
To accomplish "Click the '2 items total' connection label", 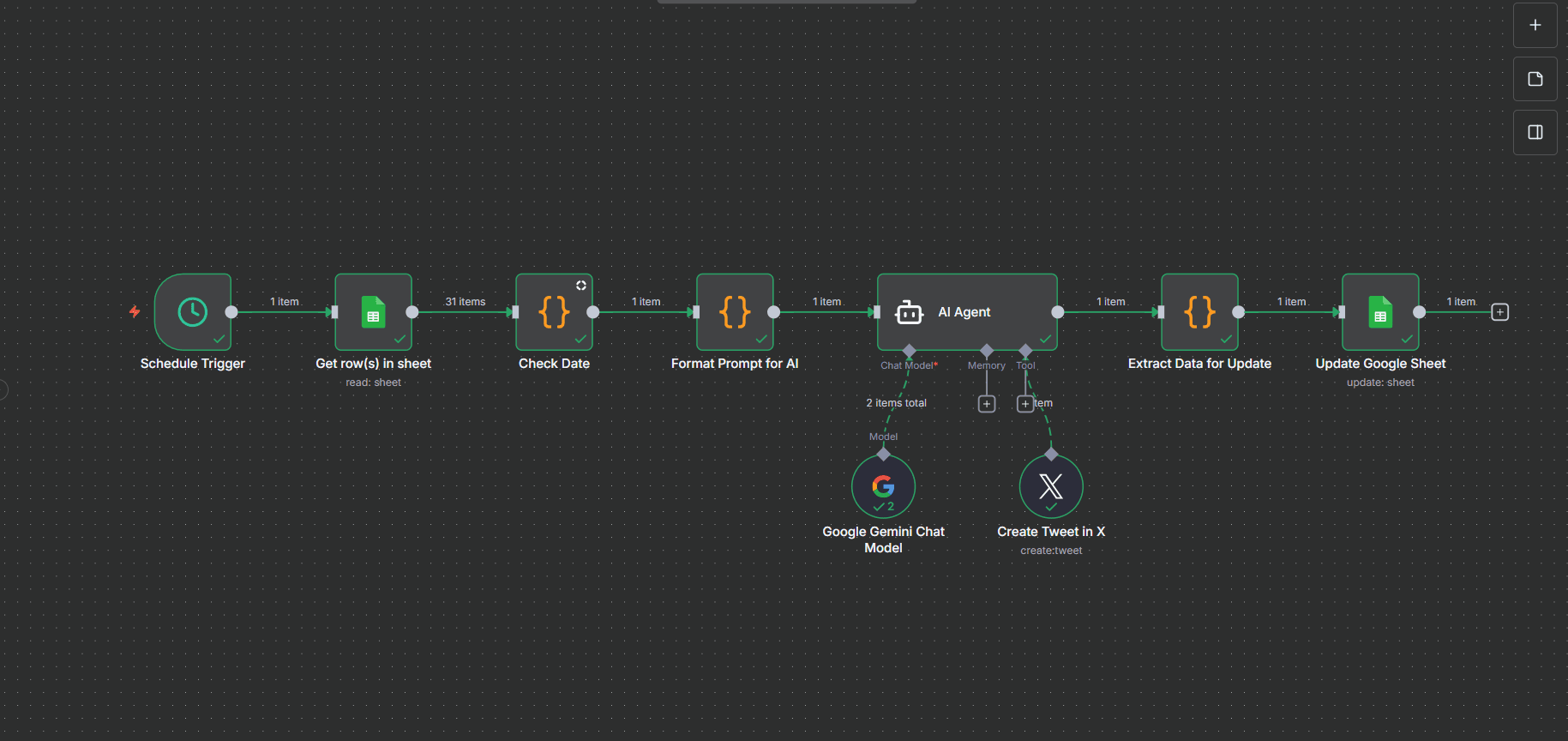I will 896,403.
